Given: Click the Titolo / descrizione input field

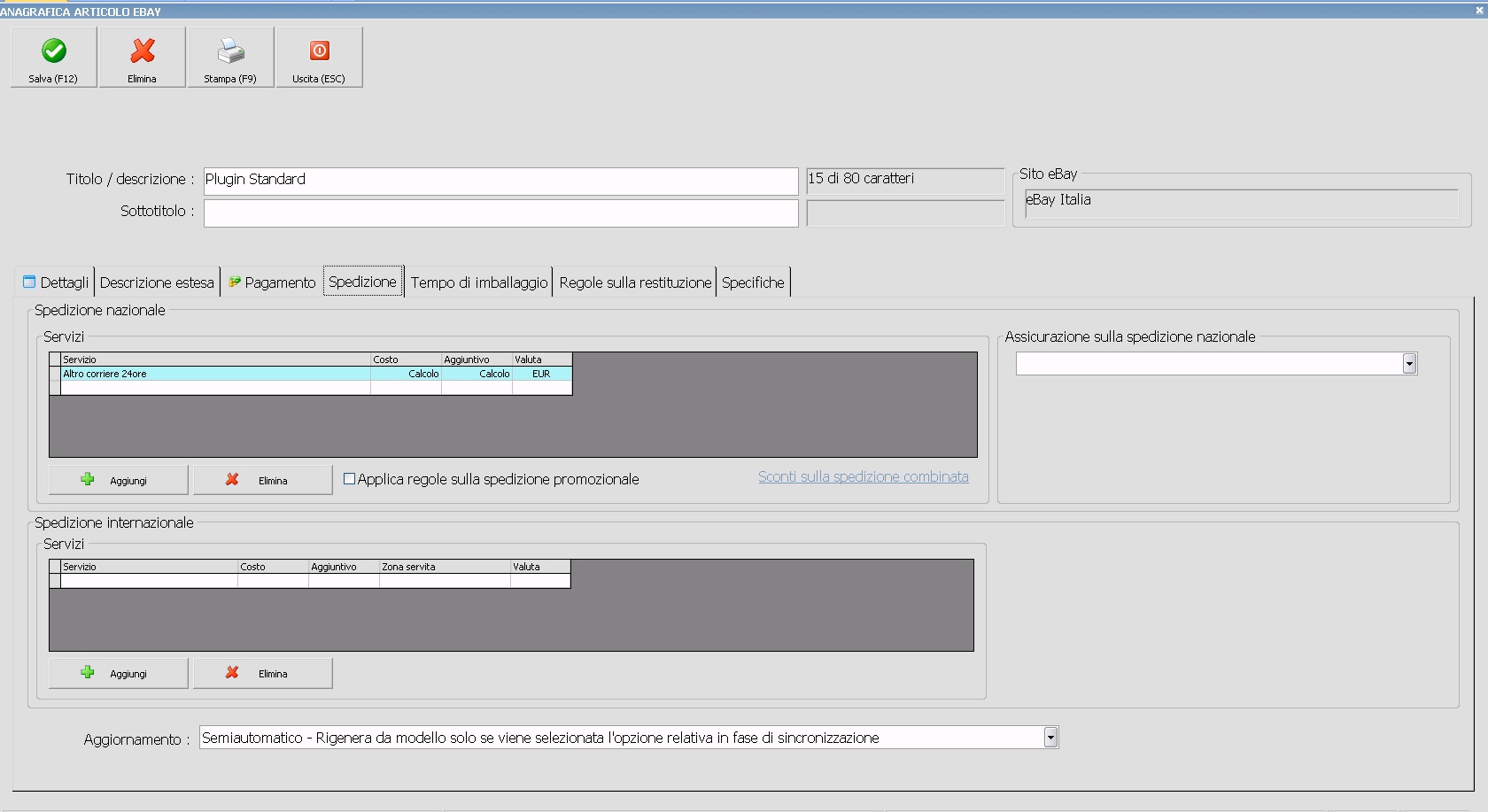Looking at the screenshot, I should click(x=500, y=181).
